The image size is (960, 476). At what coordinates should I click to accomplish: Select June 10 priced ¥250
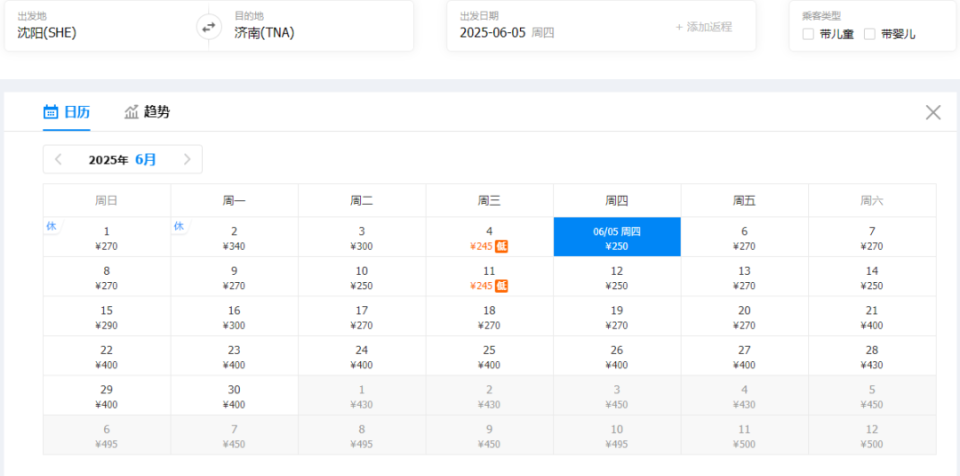click(362, 277)
